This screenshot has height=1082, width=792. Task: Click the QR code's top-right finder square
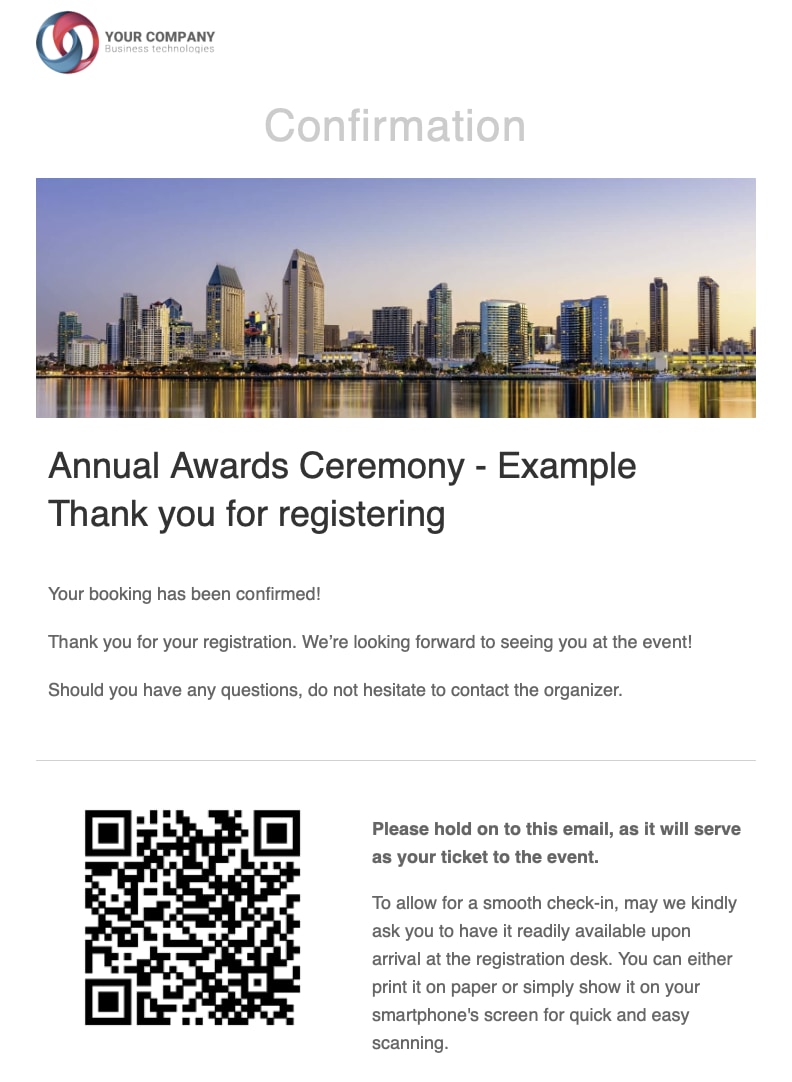tap(275, 835)
